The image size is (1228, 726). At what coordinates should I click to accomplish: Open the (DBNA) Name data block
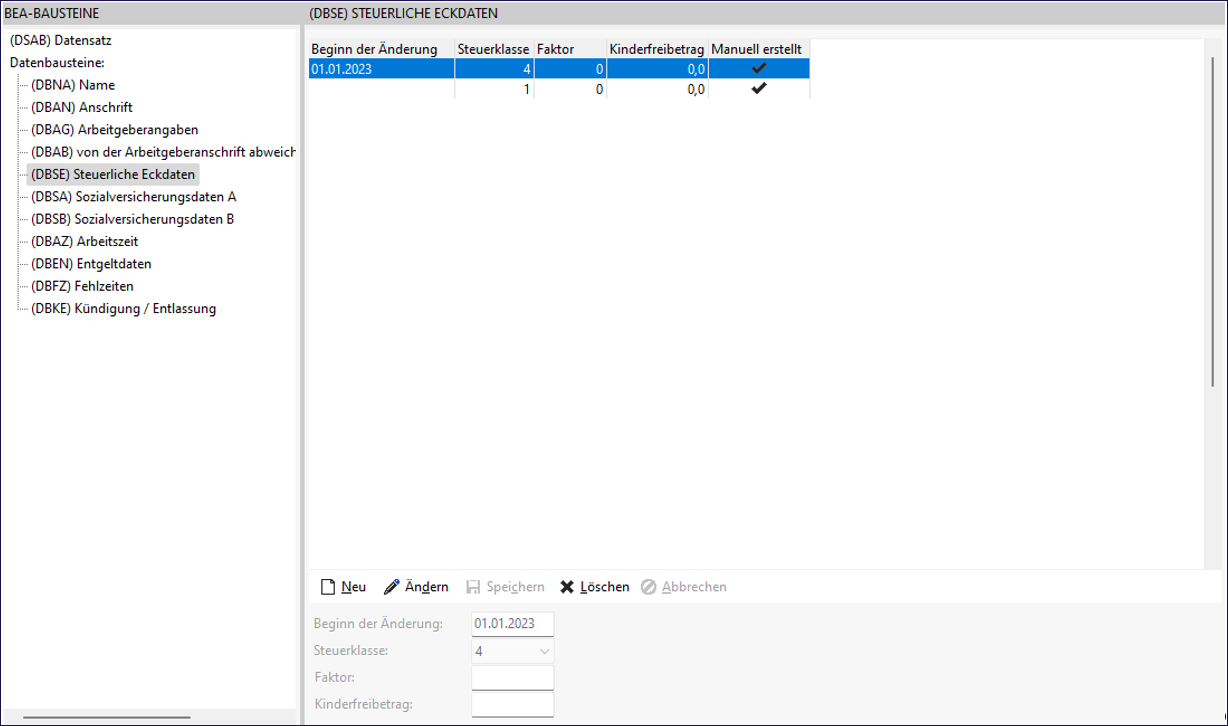[x=73, y=85]
